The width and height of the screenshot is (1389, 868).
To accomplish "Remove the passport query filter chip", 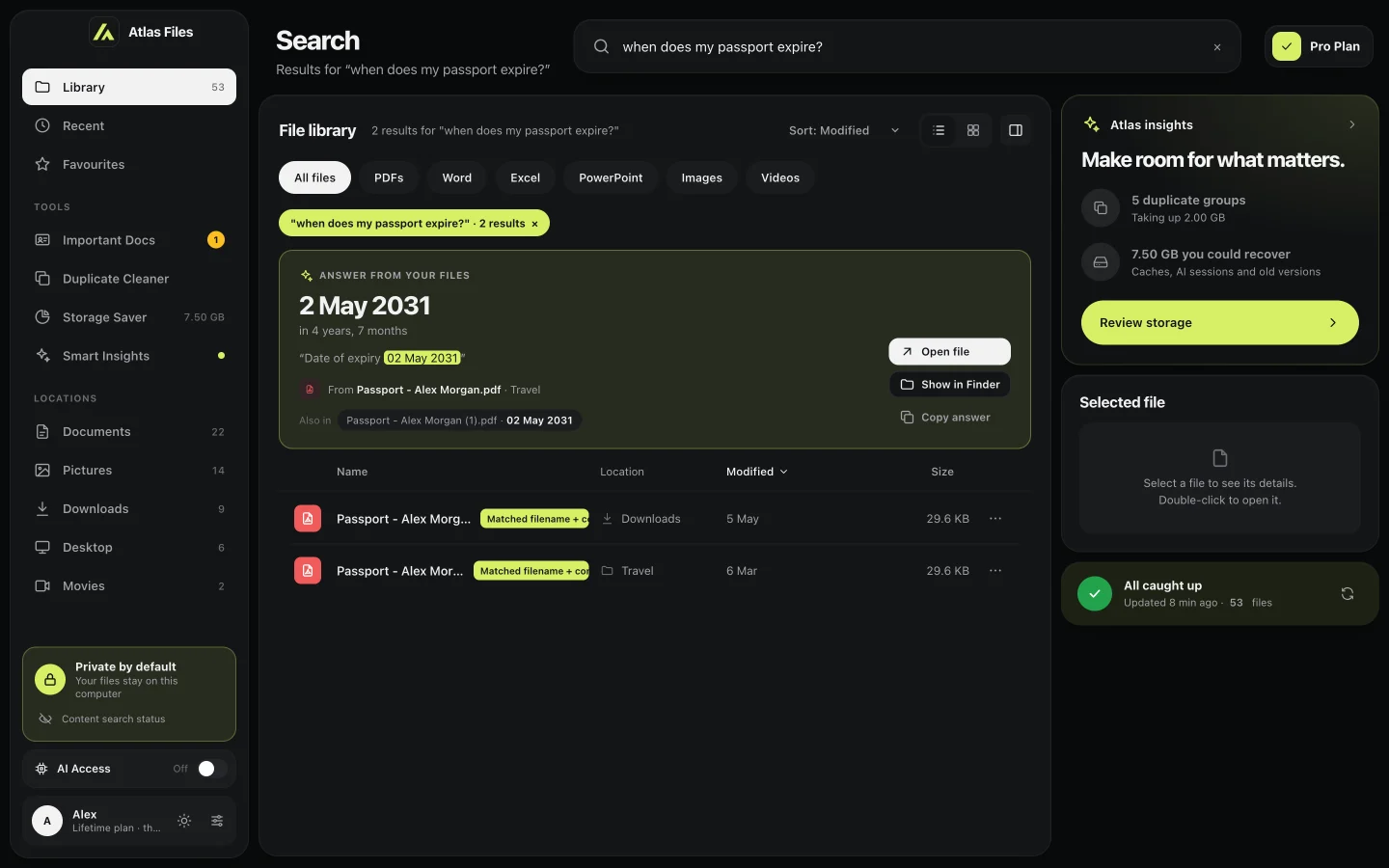I will coord(535,224).
